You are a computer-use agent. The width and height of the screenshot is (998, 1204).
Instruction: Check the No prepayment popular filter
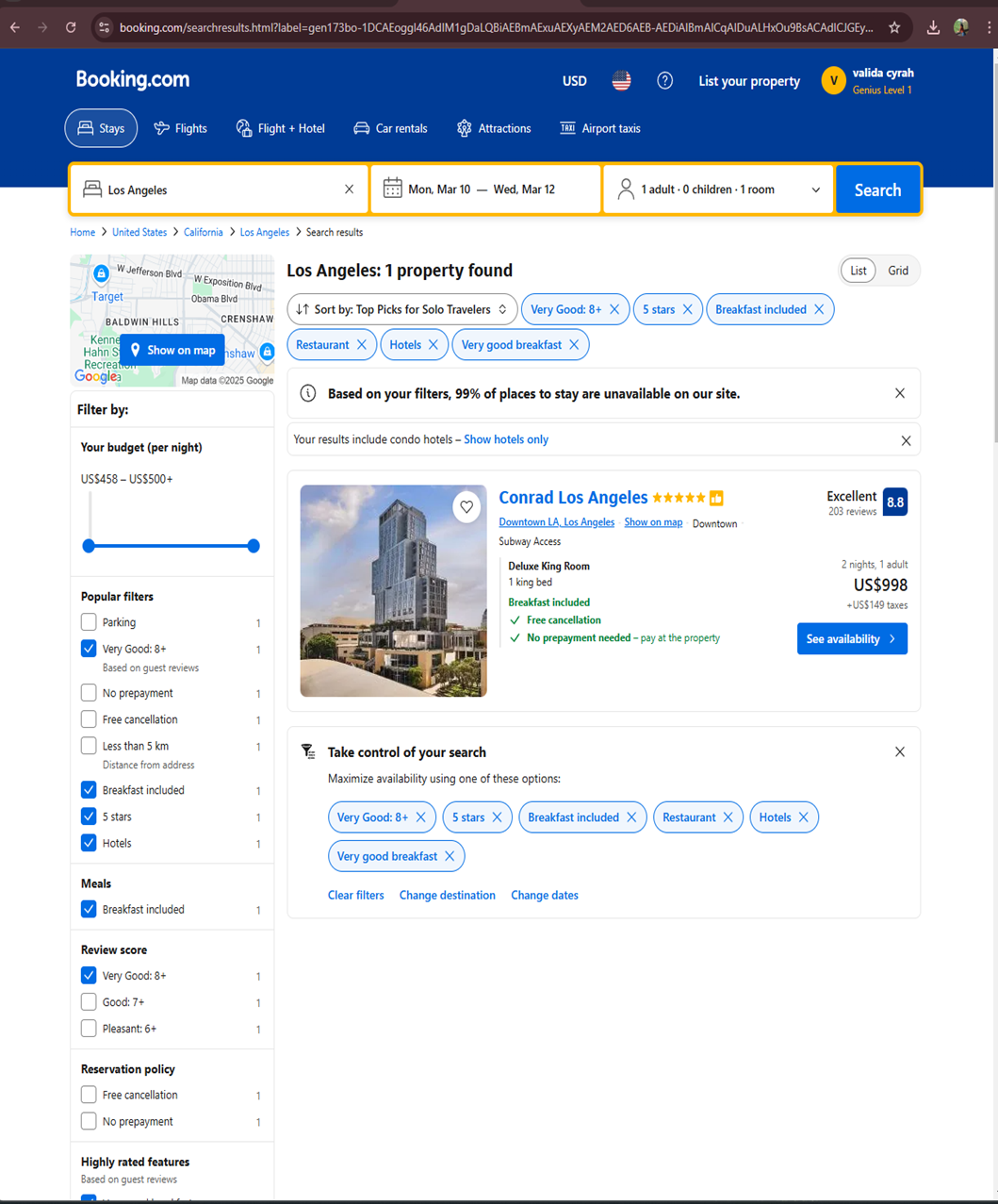tap(89, 693)
